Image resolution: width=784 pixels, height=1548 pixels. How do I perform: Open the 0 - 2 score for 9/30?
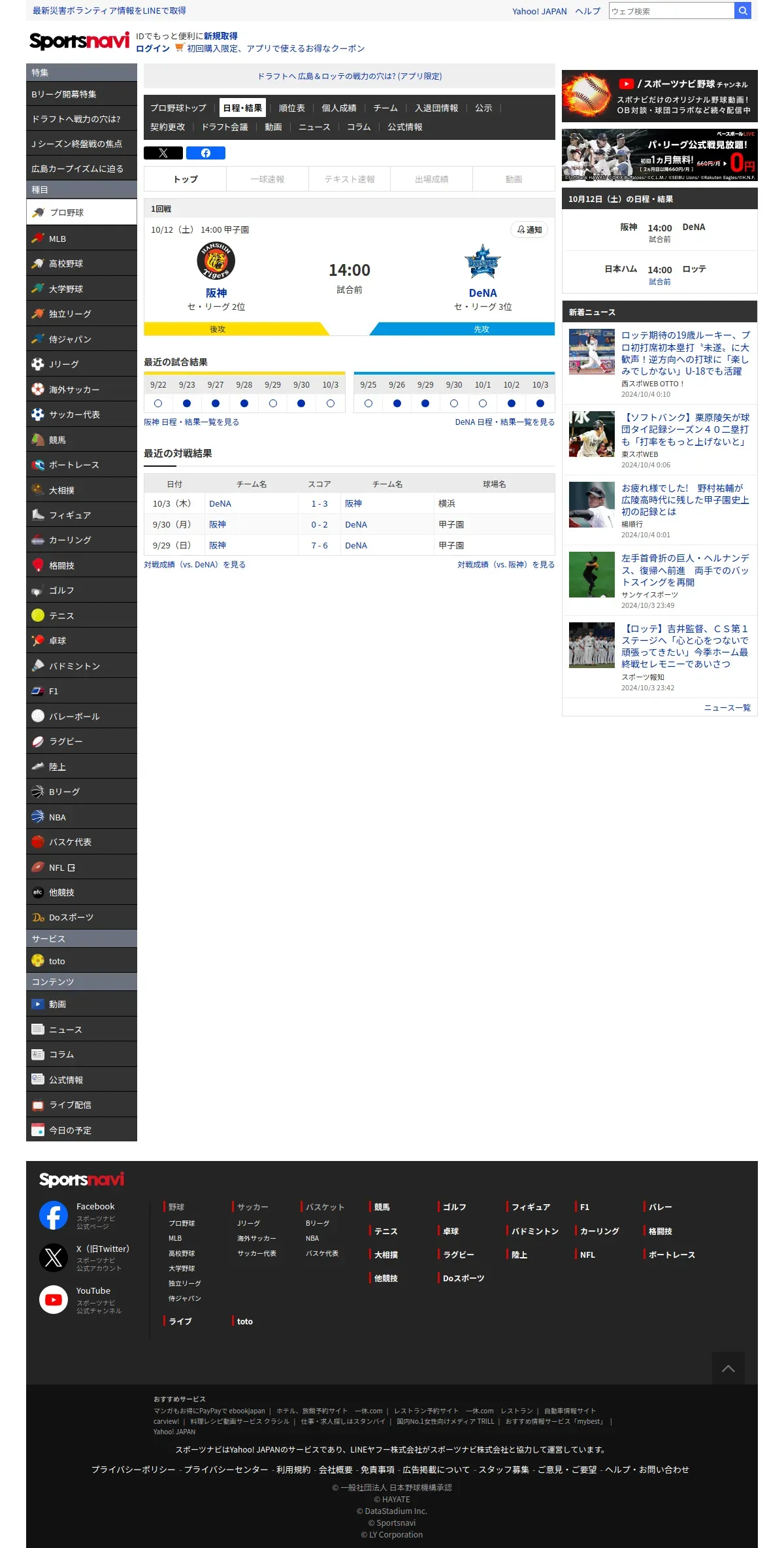pos(319,524)
